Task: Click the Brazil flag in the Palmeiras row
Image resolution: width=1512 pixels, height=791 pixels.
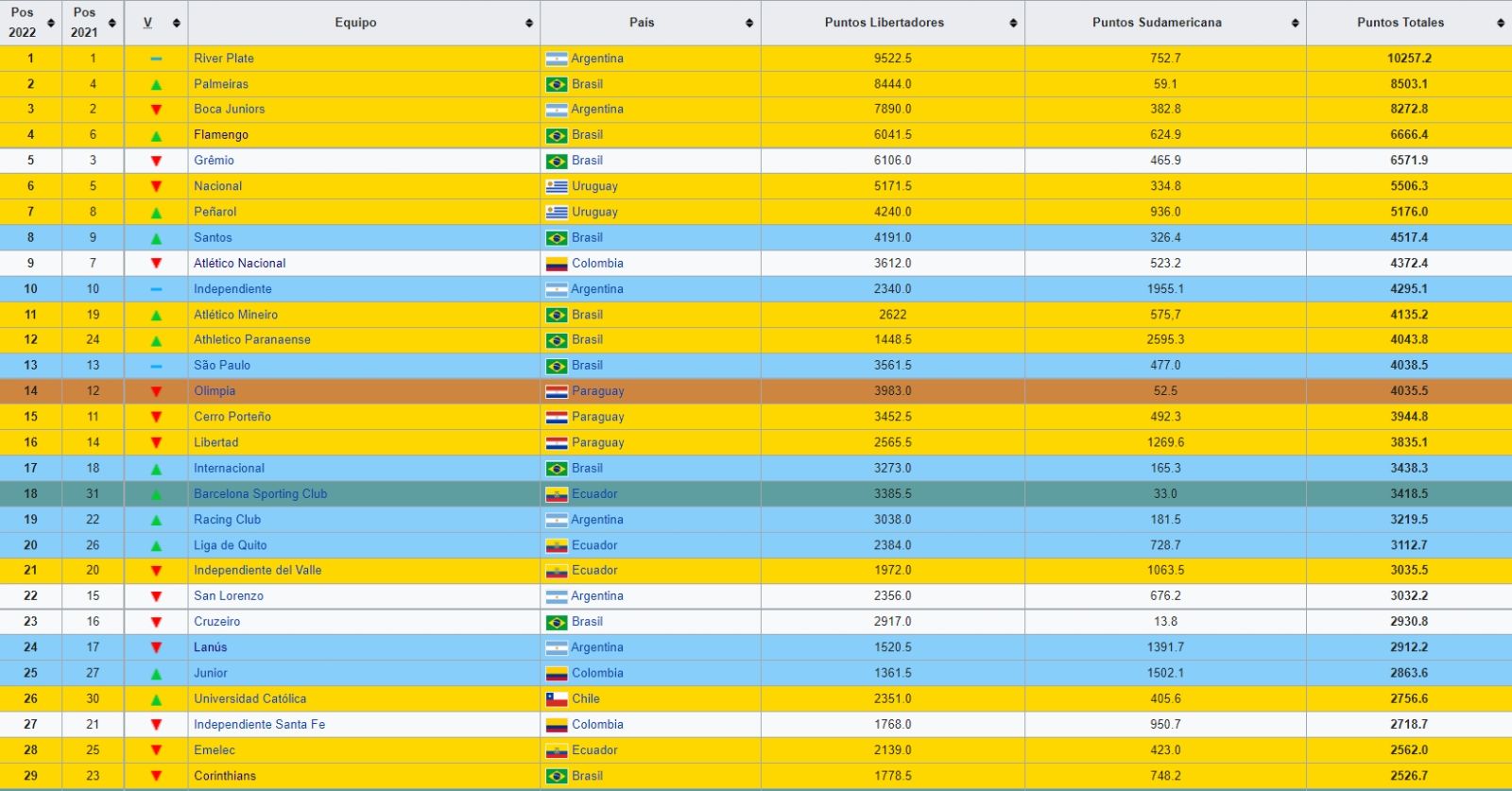Action: [557, 84]
